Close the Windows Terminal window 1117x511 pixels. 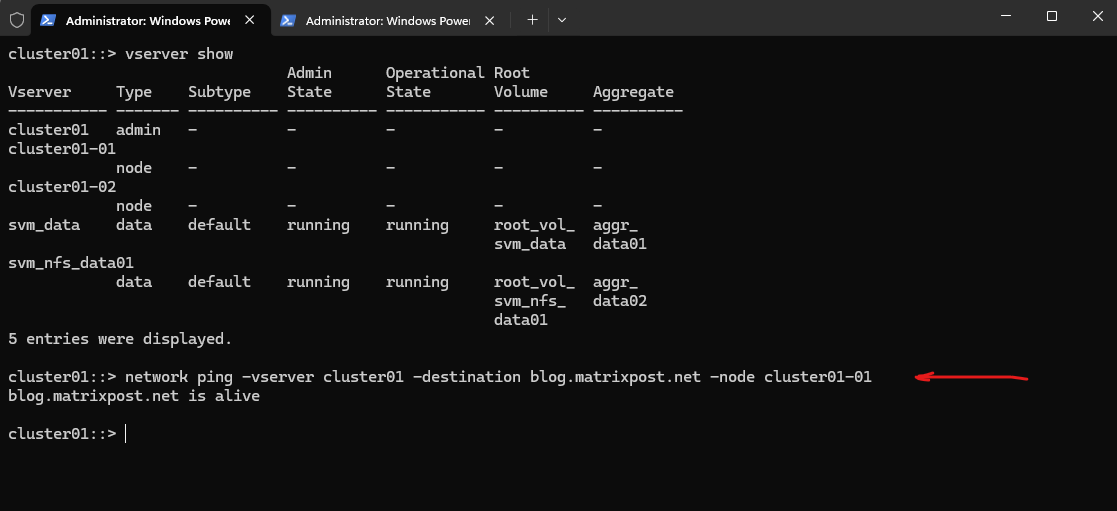click(1097, 16)
